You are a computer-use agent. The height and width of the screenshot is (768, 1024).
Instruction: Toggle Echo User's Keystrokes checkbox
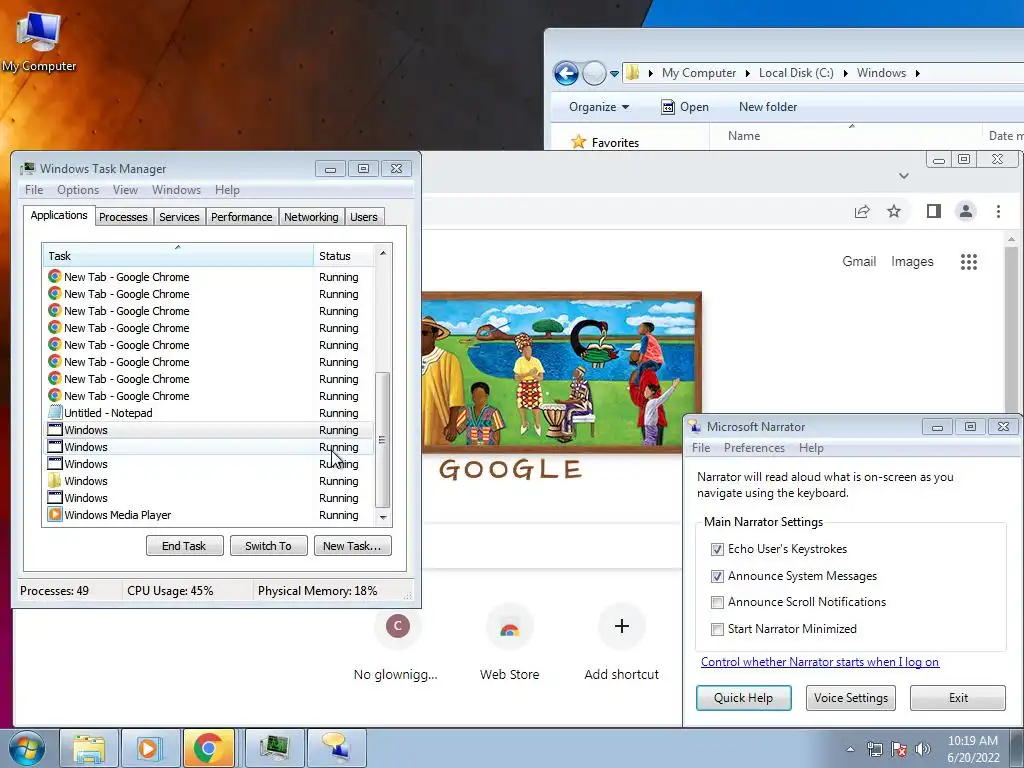point(717,549)
